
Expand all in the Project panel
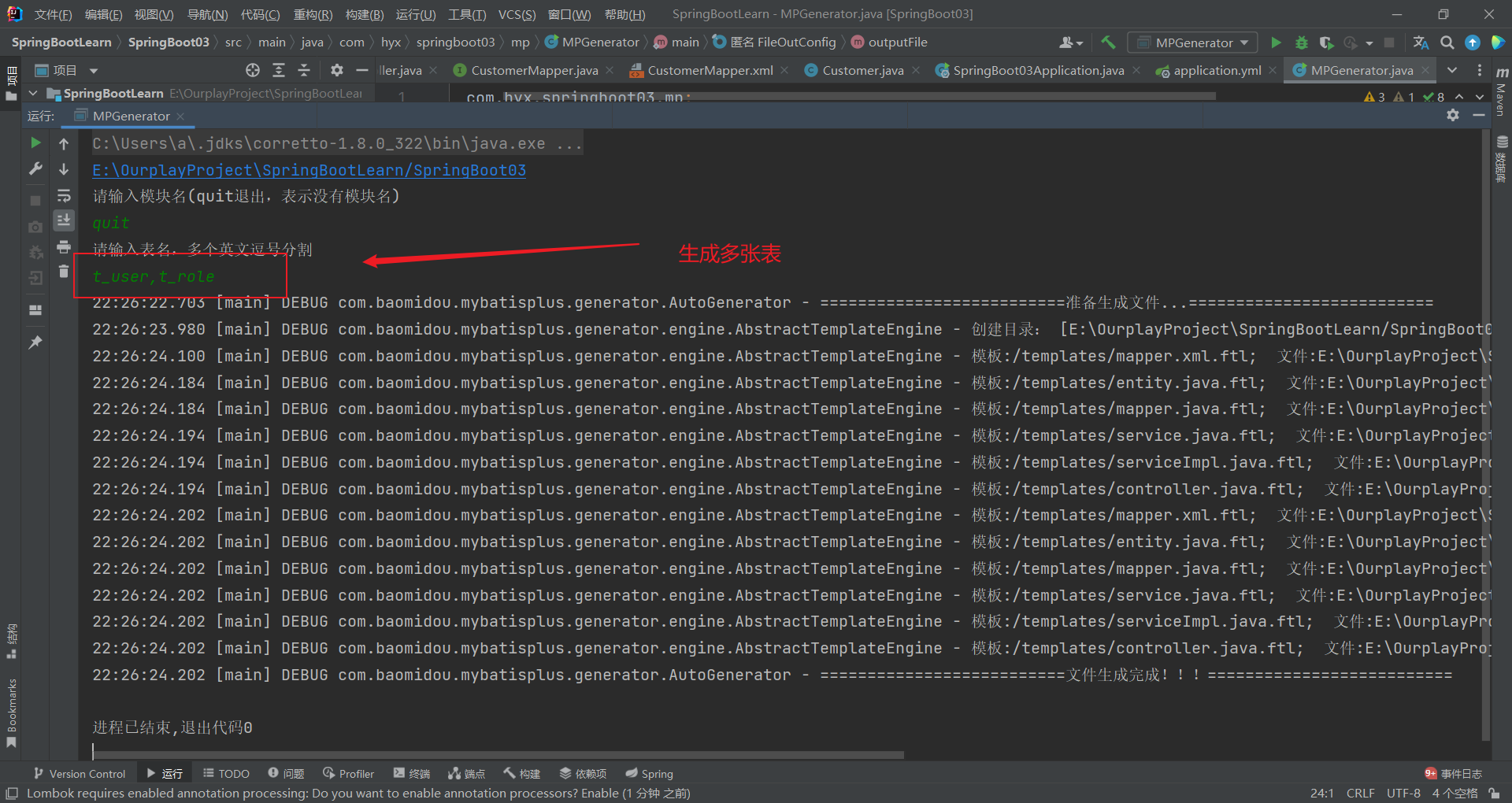click(279, 70)
